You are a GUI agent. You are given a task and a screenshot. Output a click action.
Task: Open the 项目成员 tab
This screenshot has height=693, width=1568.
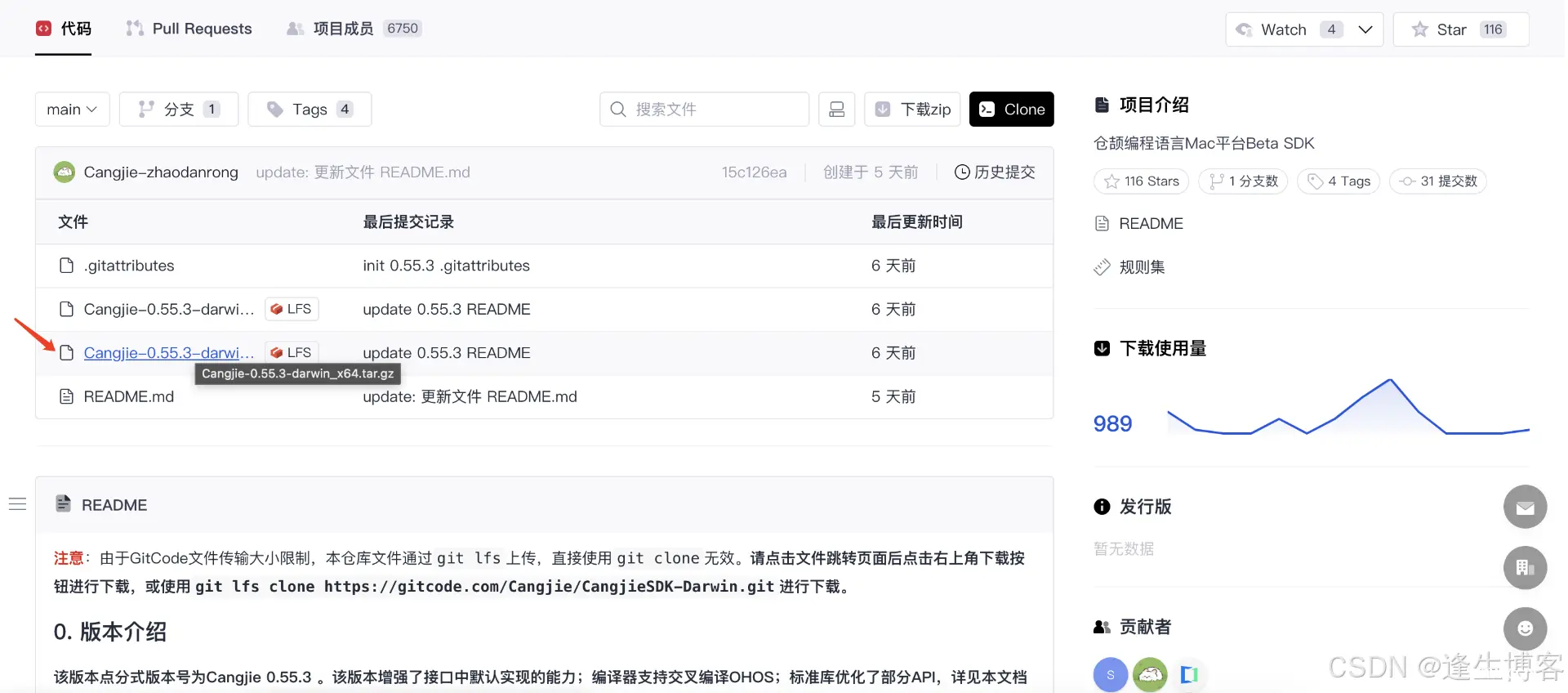(354, 29)
